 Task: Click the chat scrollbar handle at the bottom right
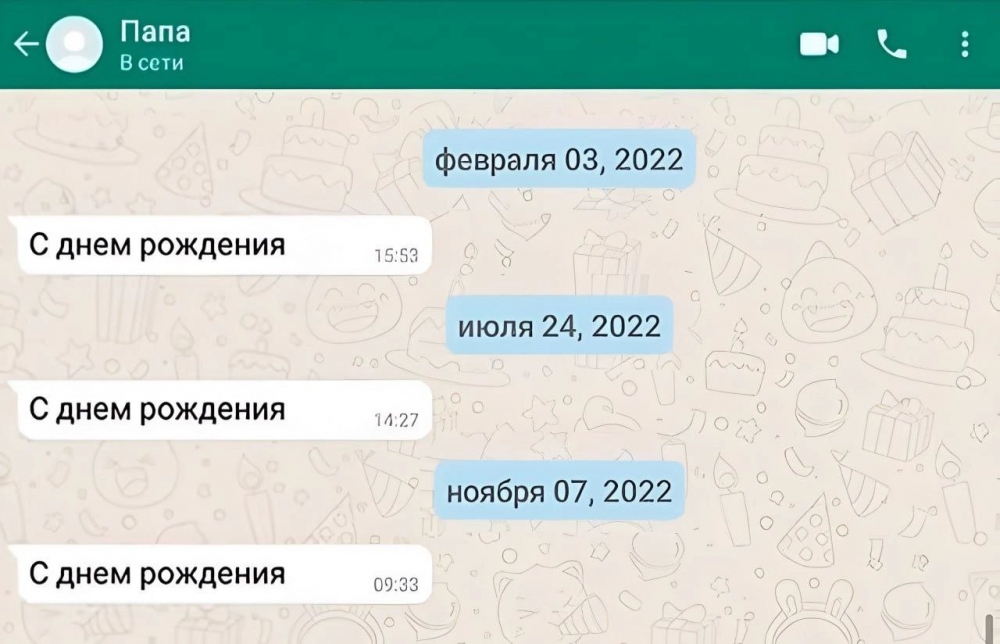989,629
